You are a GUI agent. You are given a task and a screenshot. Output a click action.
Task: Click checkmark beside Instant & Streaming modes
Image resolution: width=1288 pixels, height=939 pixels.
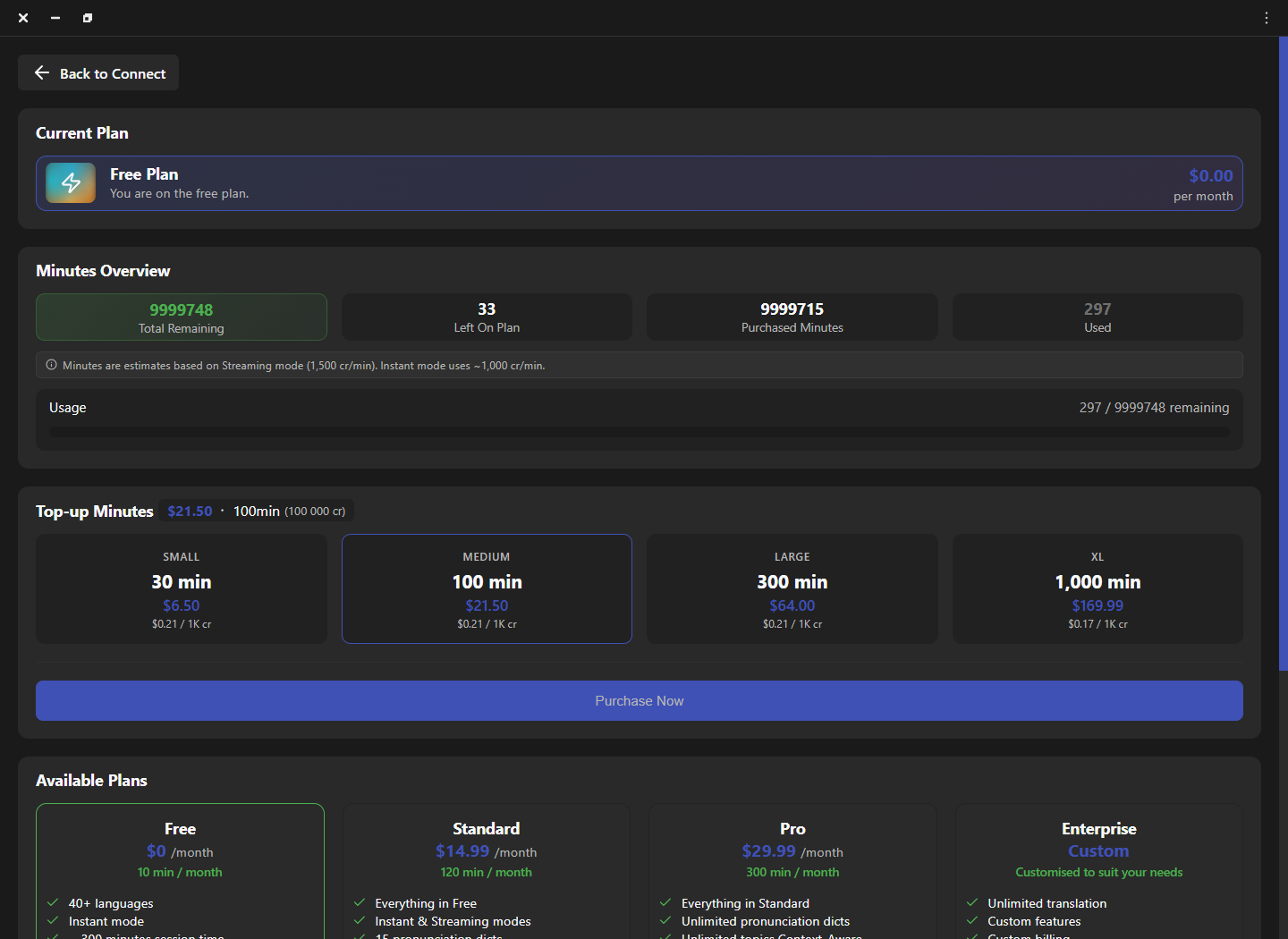pyautogui.click(x=360, y=920)
